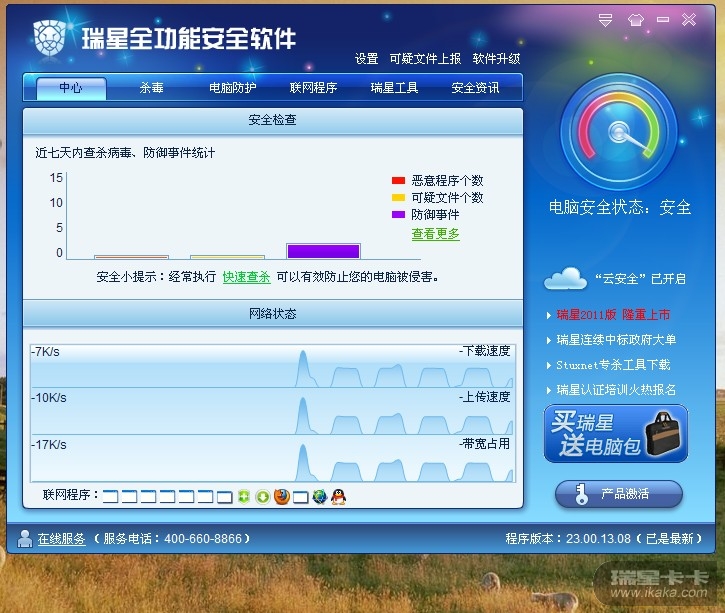This screenshot has width=725, height=613.
Task: Select the Firefox icon in network programs
Action: tap(282, 497)
